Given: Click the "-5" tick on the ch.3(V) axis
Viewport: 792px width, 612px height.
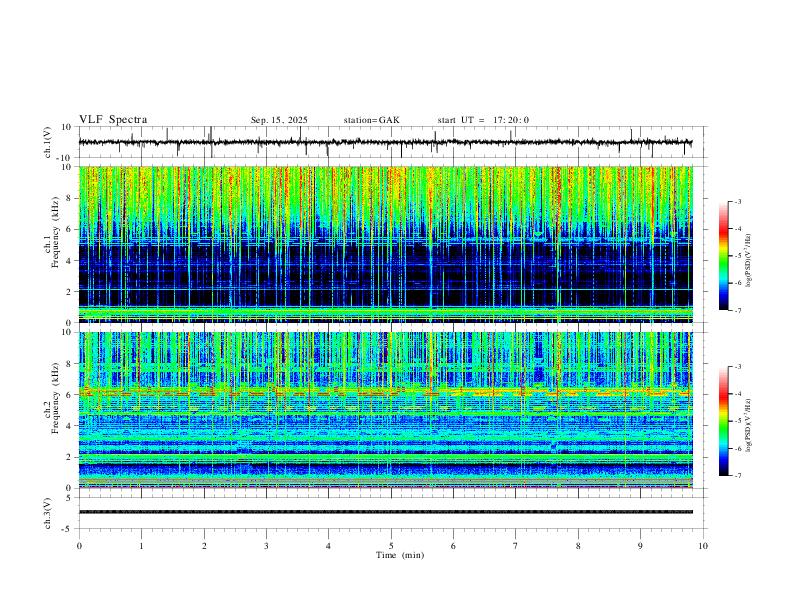Looking at the screenshot, I should pyautogui.click(x=68, y=529).
